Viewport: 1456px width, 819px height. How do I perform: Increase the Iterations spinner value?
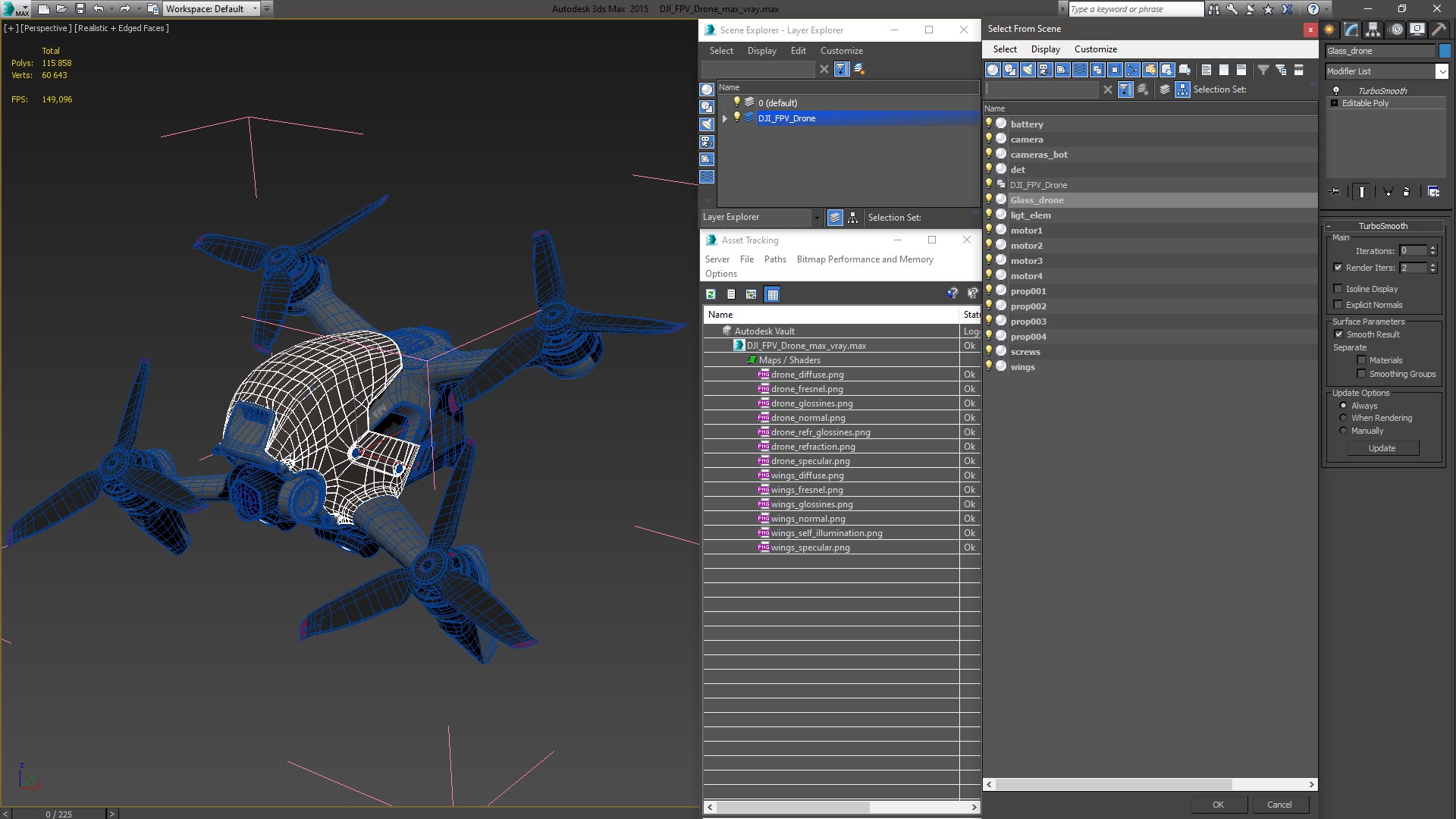(x=1432, y=248)
